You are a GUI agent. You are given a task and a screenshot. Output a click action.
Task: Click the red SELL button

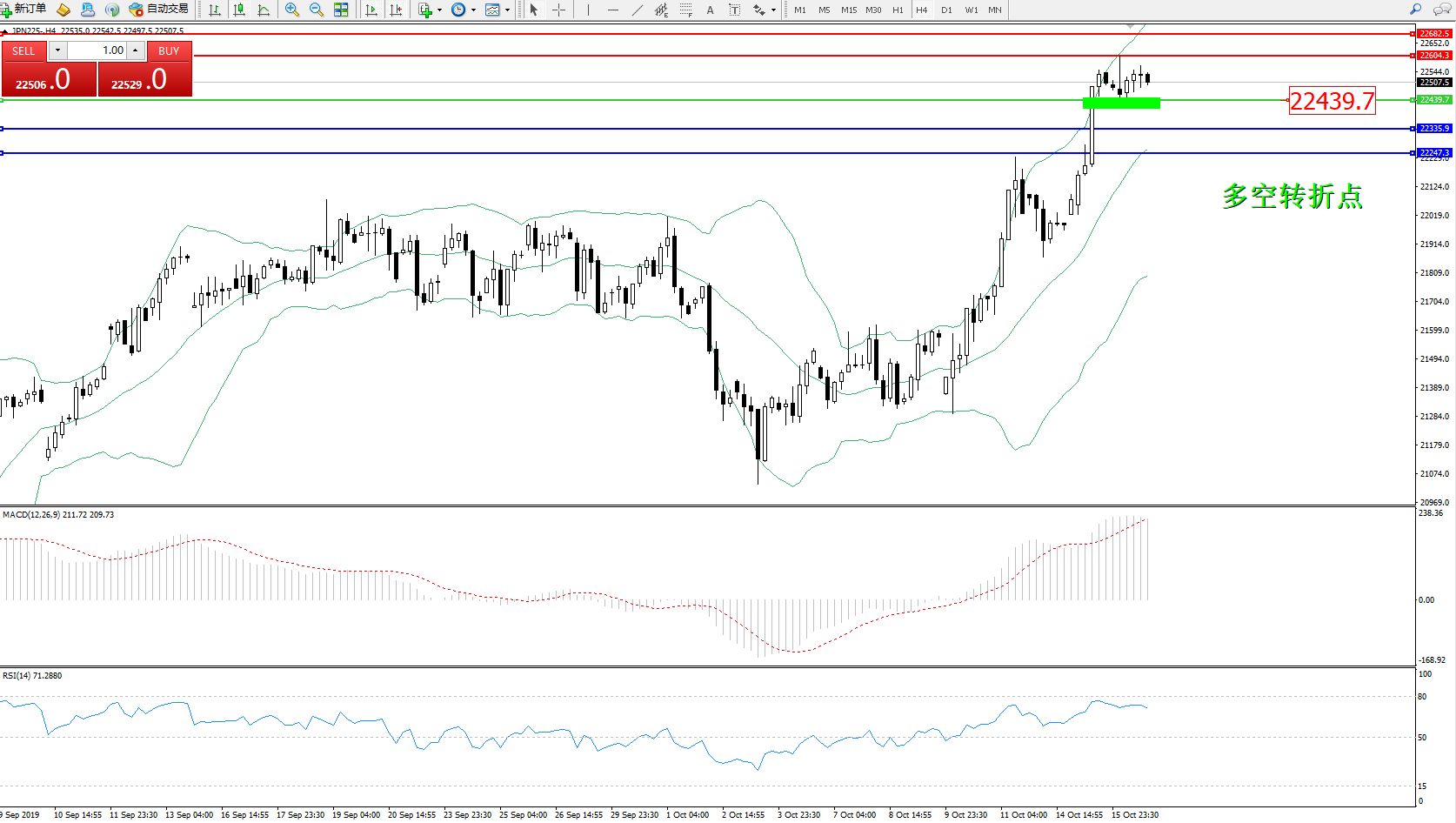click(23, 51)
